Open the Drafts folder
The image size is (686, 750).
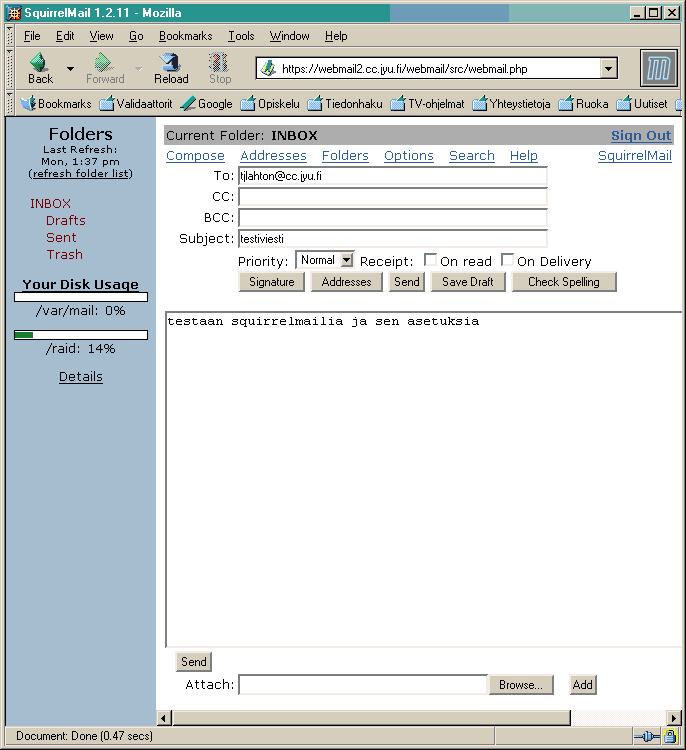[x=66, y=221]
